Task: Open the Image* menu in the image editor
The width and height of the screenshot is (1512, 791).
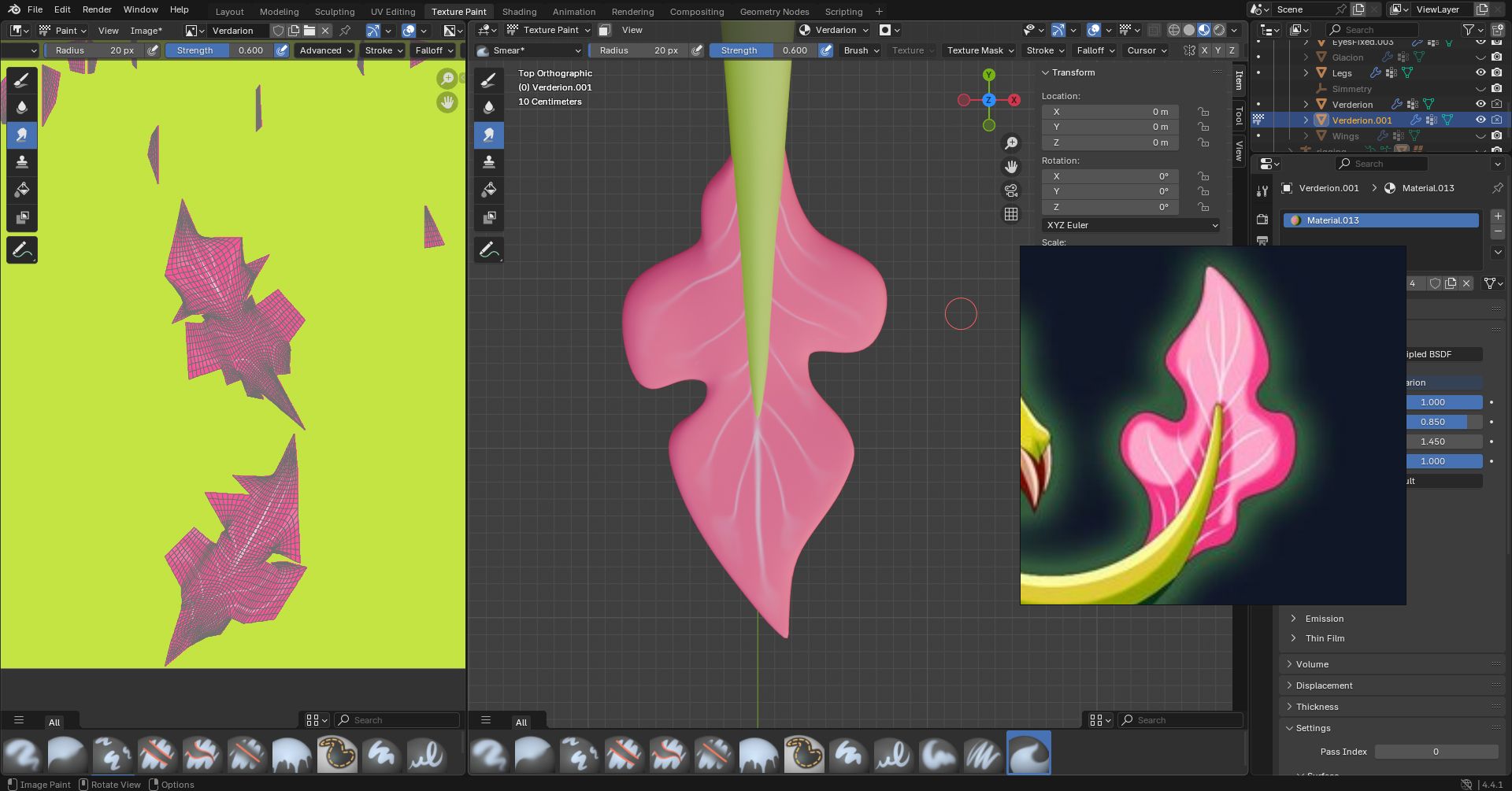Action: tap(146, 31)
